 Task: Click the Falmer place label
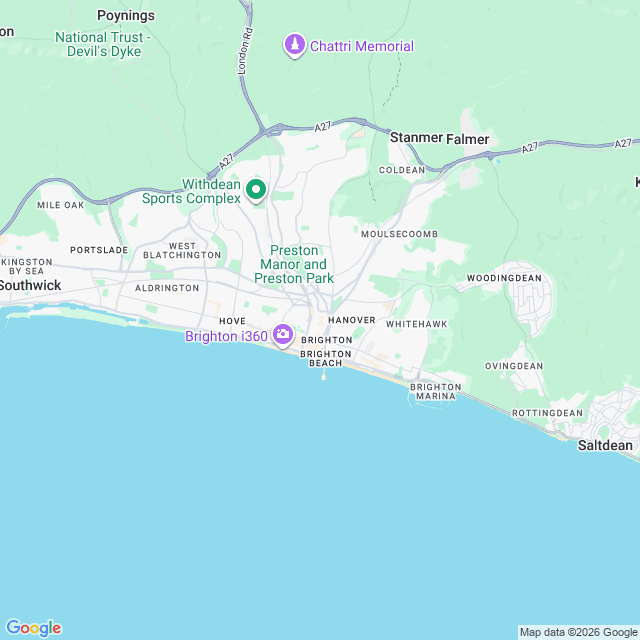(x=467, y=139)
